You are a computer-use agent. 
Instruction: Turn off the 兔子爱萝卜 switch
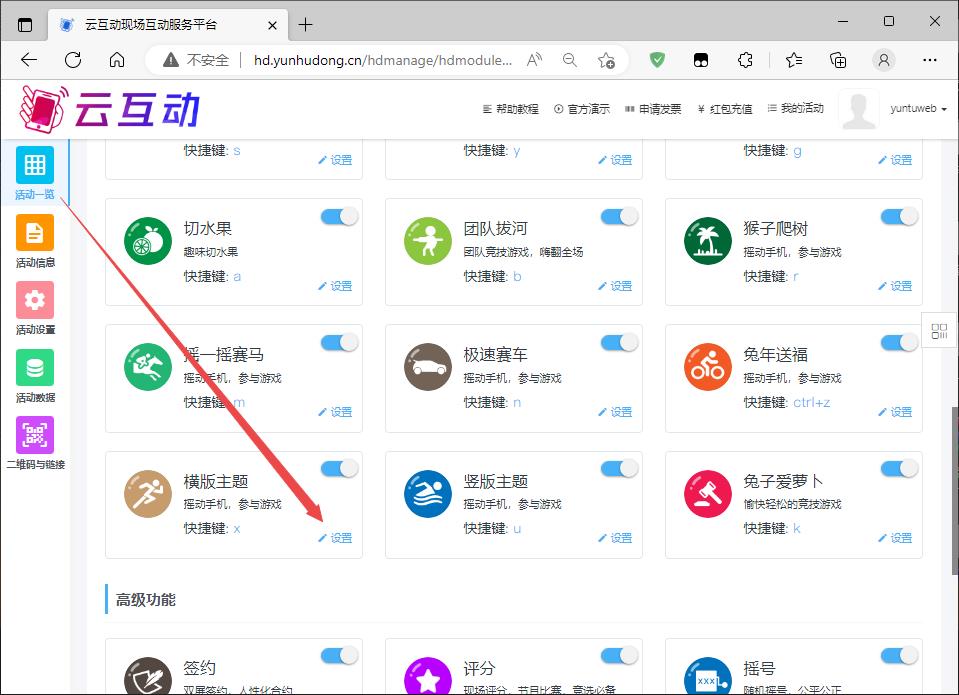[899, 469]
